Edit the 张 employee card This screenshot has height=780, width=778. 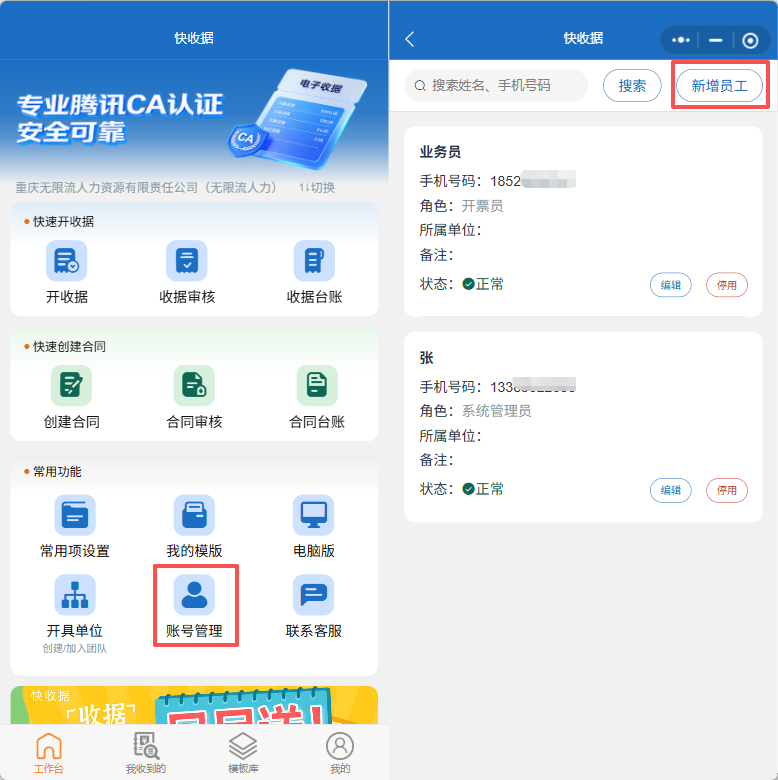(x=671, y=490)
